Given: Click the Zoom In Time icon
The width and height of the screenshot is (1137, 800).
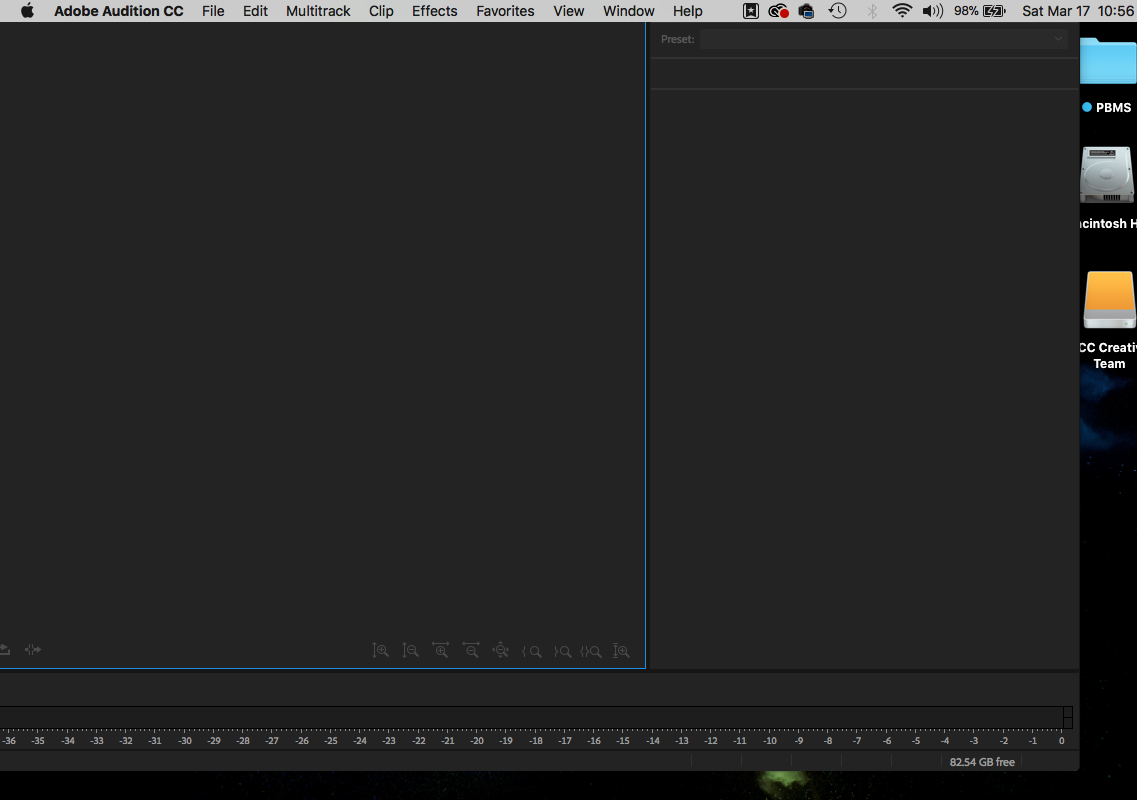Looking at the screenshot, I should click(x=440, y=651).
